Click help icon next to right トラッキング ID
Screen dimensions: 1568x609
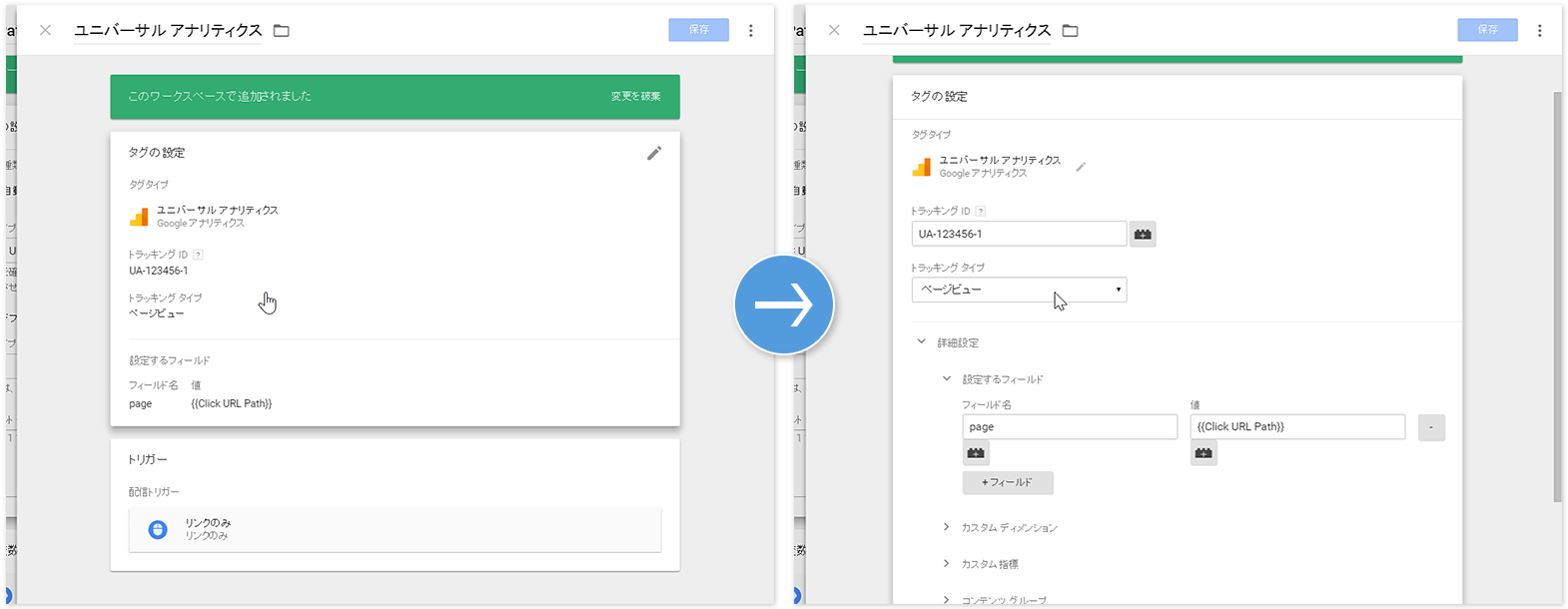(x=981, y=212)
